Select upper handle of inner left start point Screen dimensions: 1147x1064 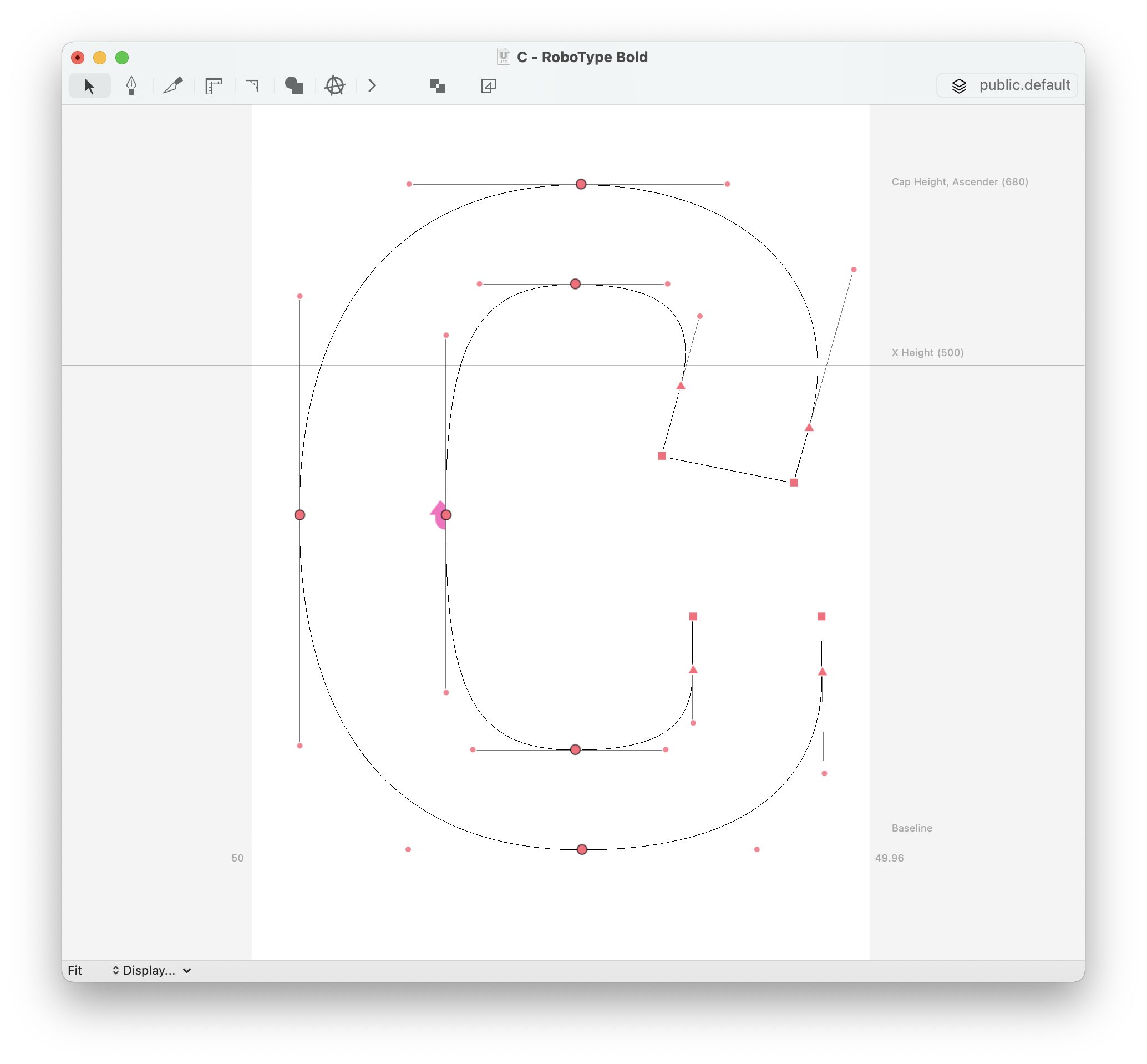446,335
